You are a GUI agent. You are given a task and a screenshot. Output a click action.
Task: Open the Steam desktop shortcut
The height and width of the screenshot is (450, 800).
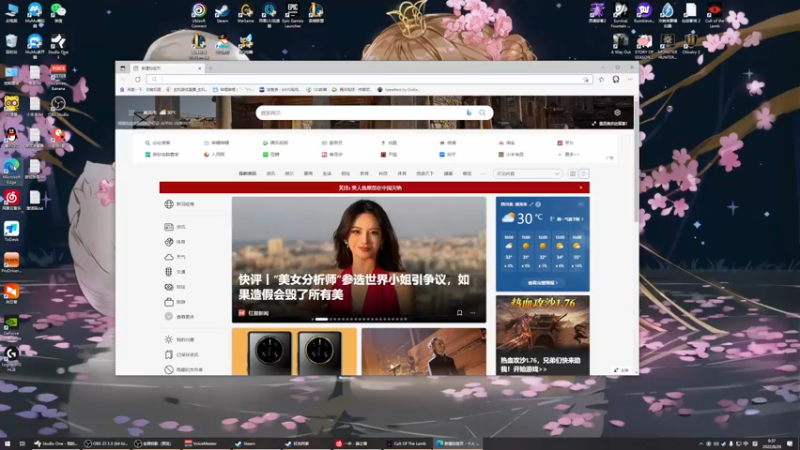click(222, 13)
